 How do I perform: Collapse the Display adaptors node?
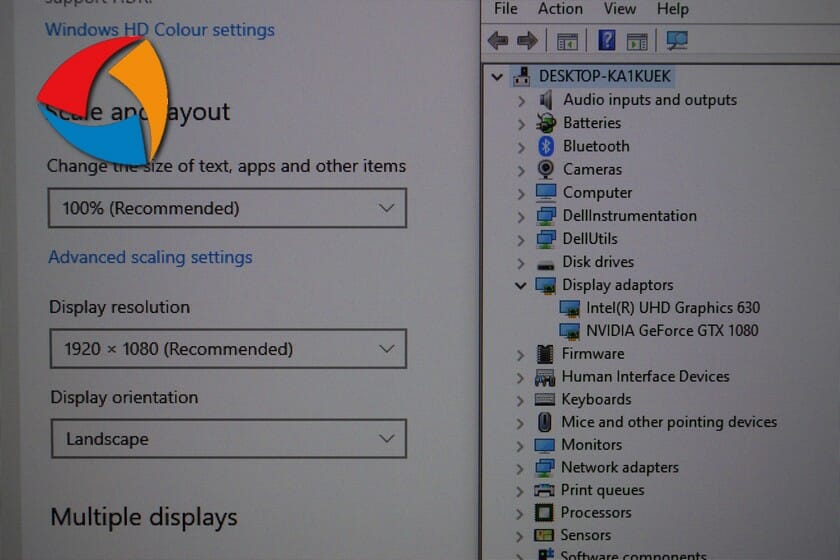coord(521,286)
